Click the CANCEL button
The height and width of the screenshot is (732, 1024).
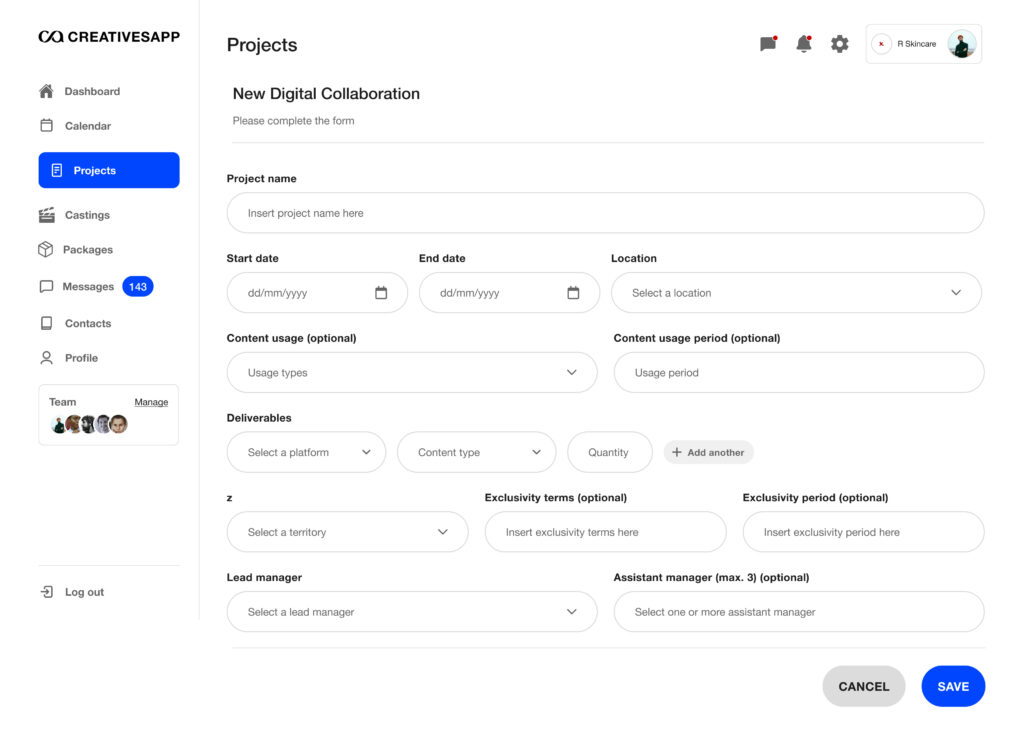(x=864, y=686)
